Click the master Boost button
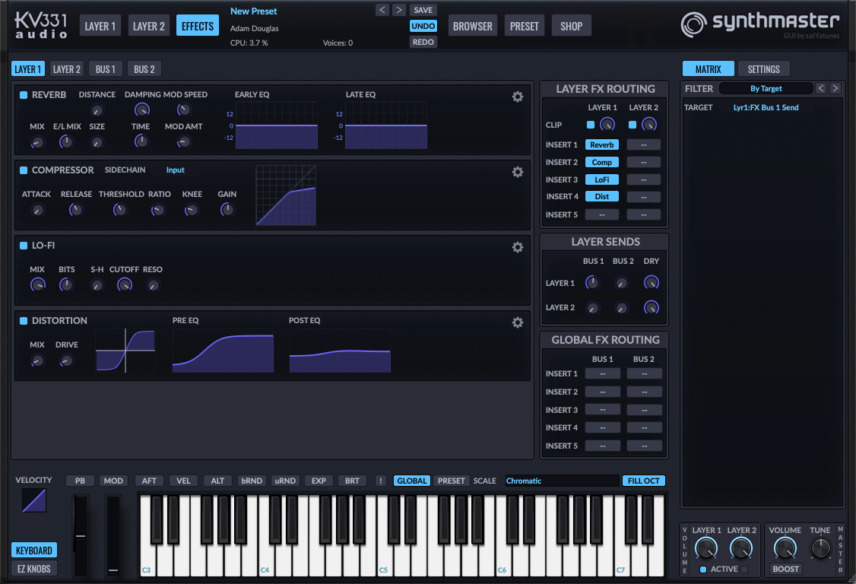This screenshot has width=856, height=584. click(x=786, y=569)
